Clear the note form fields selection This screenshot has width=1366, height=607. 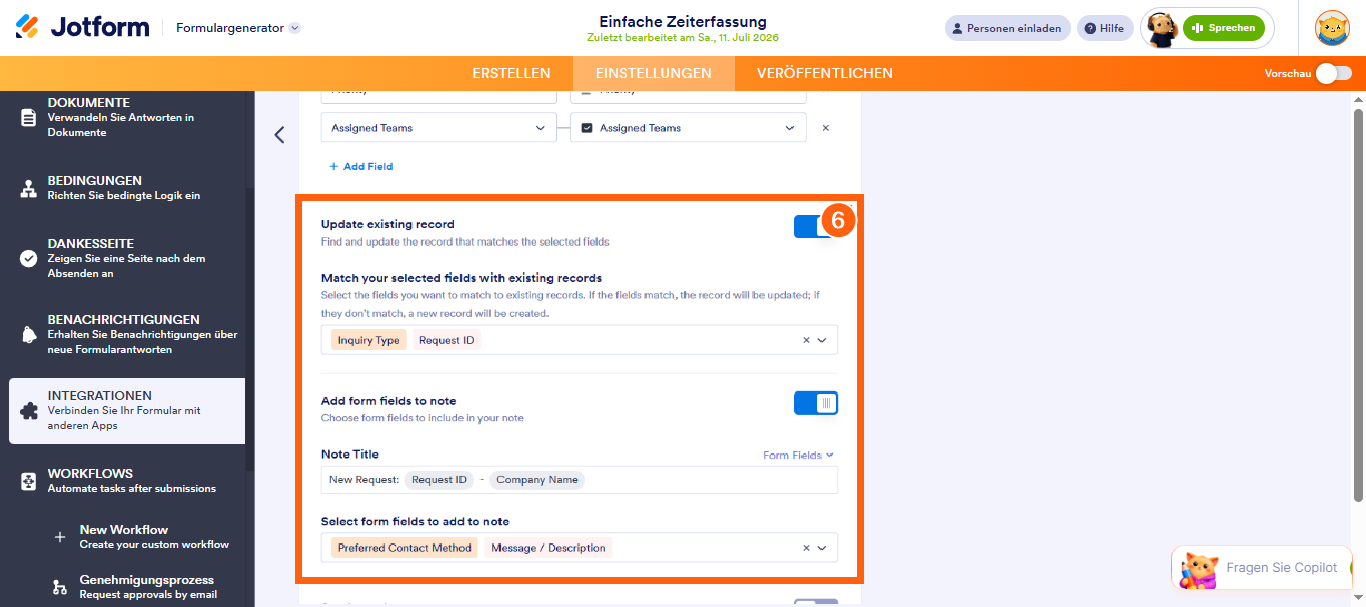(x=806, y=548)
